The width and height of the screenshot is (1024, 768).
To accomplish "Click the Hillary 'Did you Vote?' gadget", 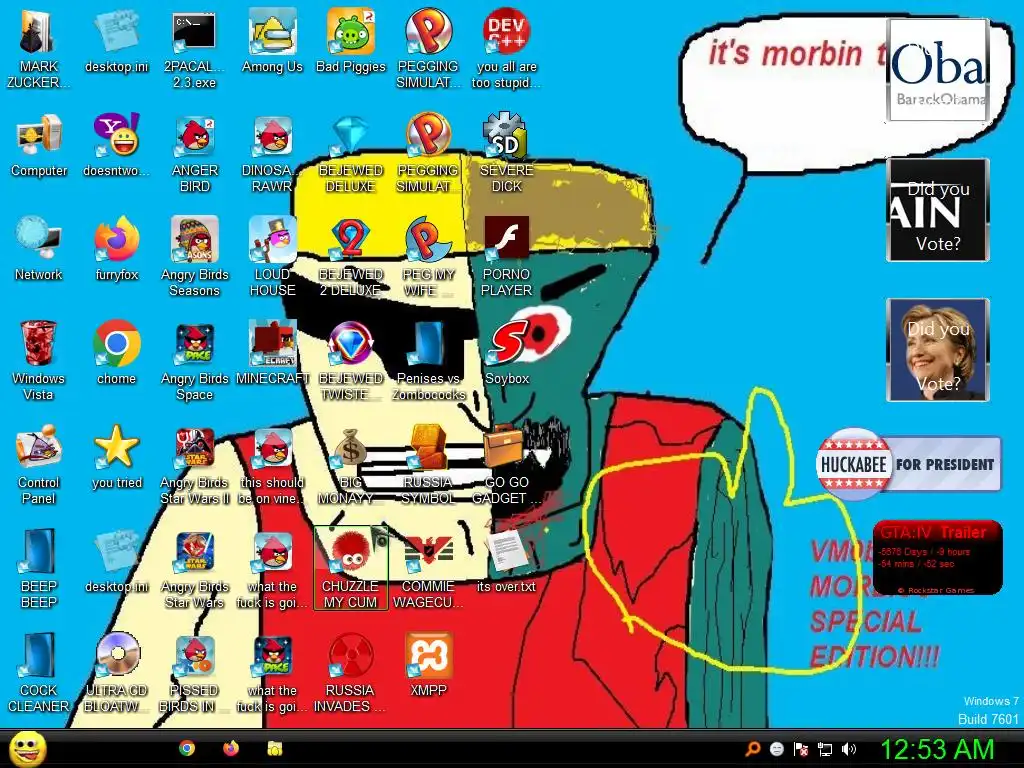I will pyautogui.click(x=938, y=349).
